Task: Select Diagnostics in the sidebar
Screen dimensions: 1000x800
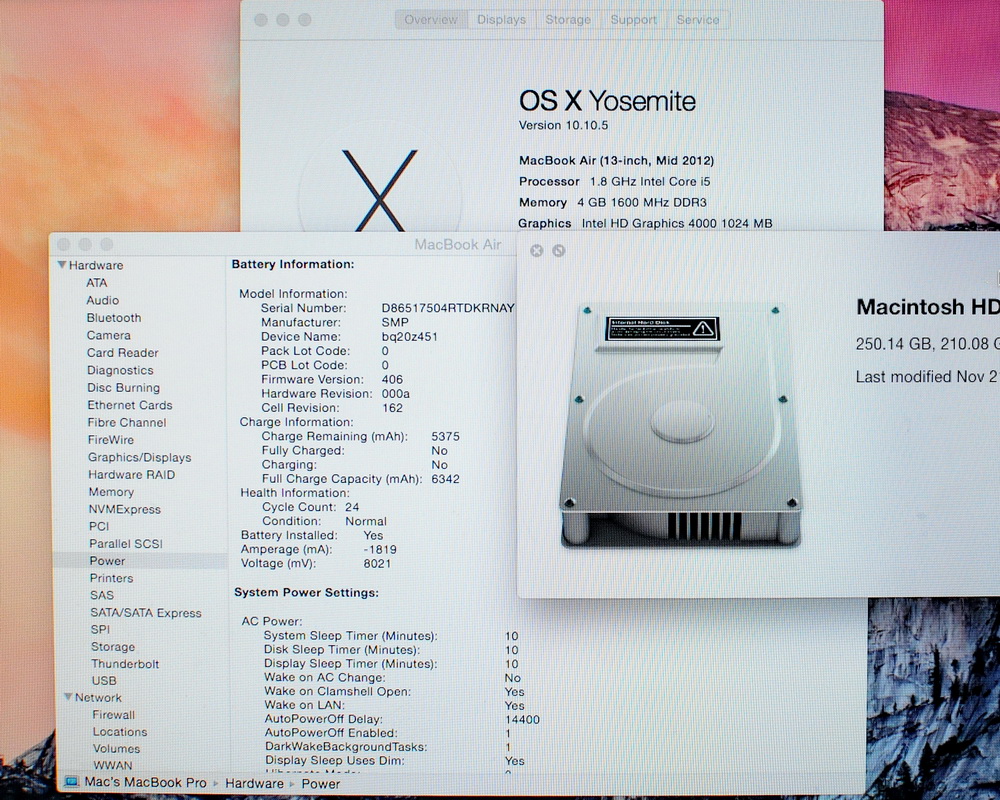Action: (121, 370)
